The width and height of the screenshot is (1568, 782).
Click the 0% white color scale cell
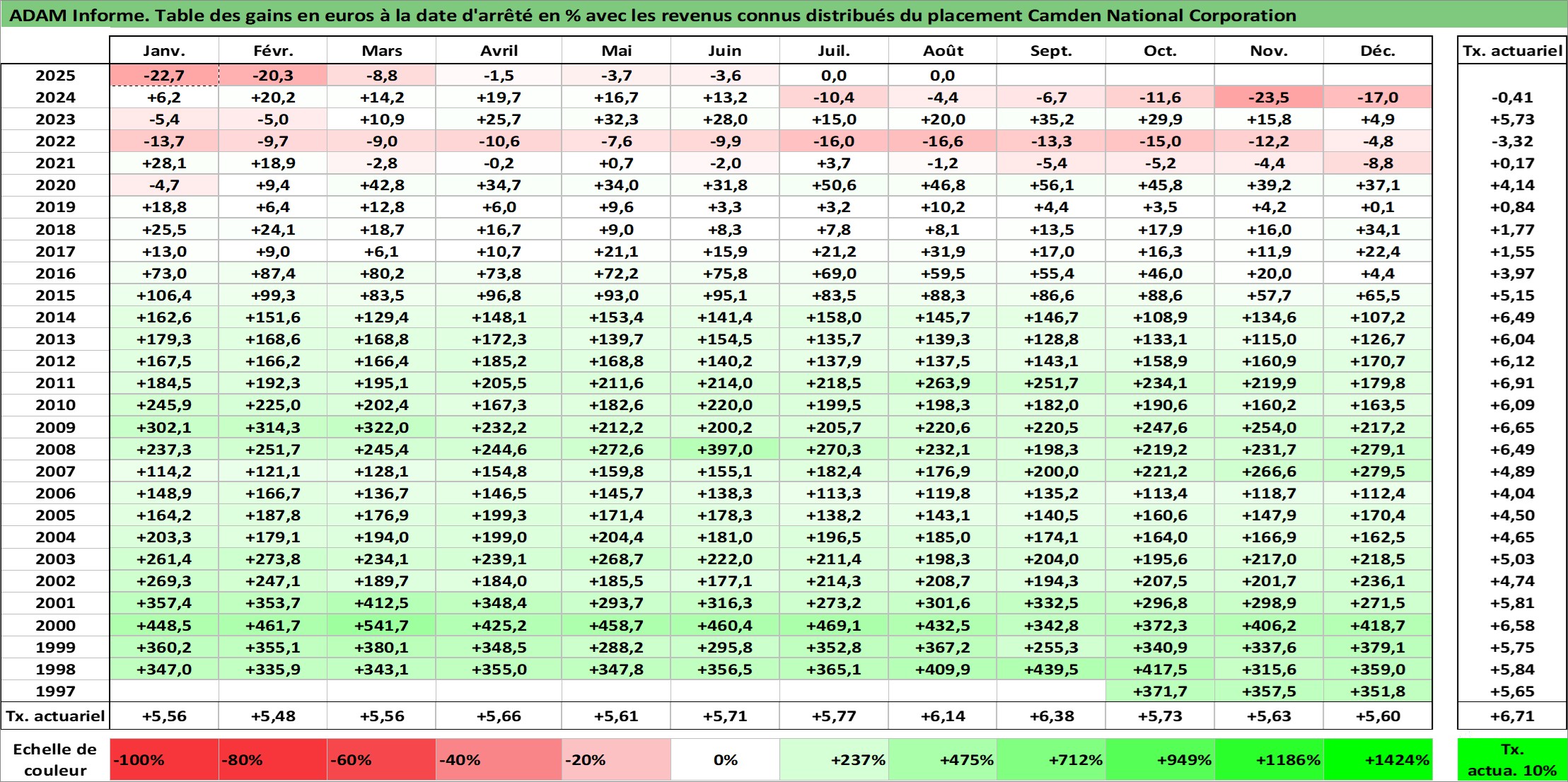[725, 759]
